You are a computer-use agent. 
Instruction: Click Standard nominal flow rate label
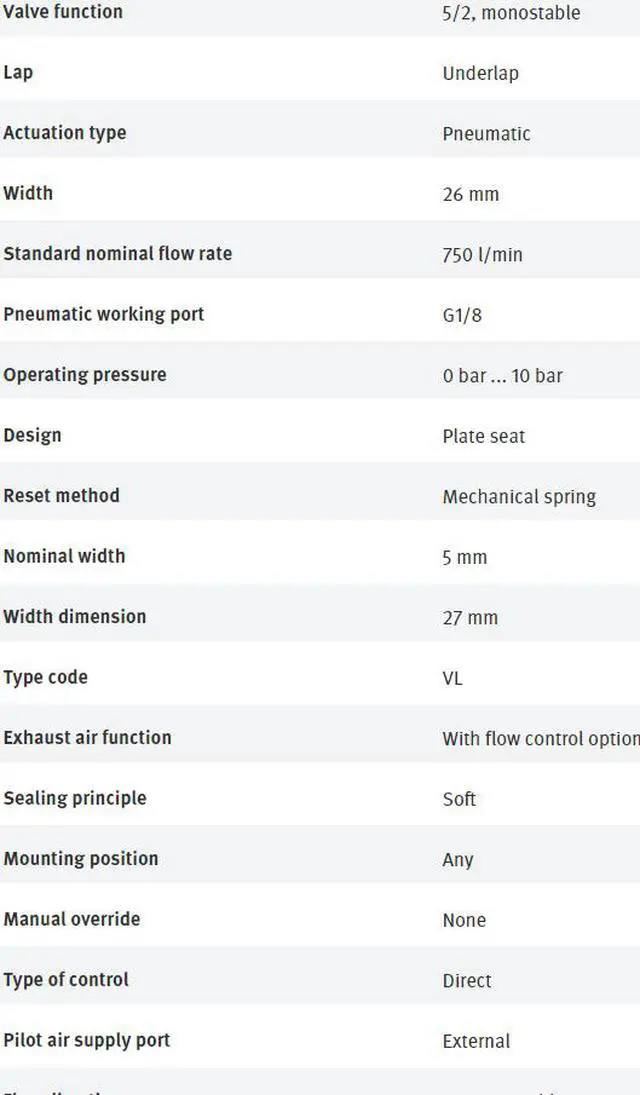[117, 253]
